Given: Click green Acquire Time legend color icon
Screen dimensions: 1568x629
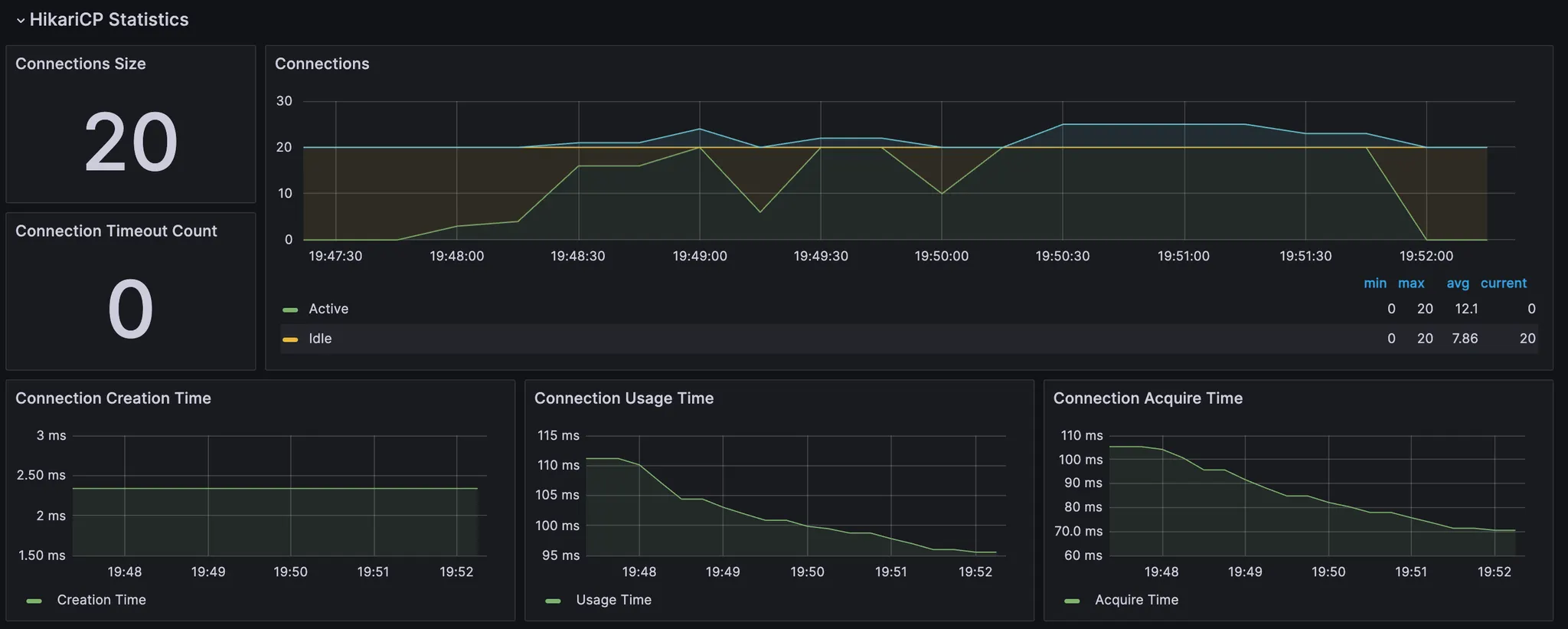Looking at the screenshot, I should click(1072, 601).
